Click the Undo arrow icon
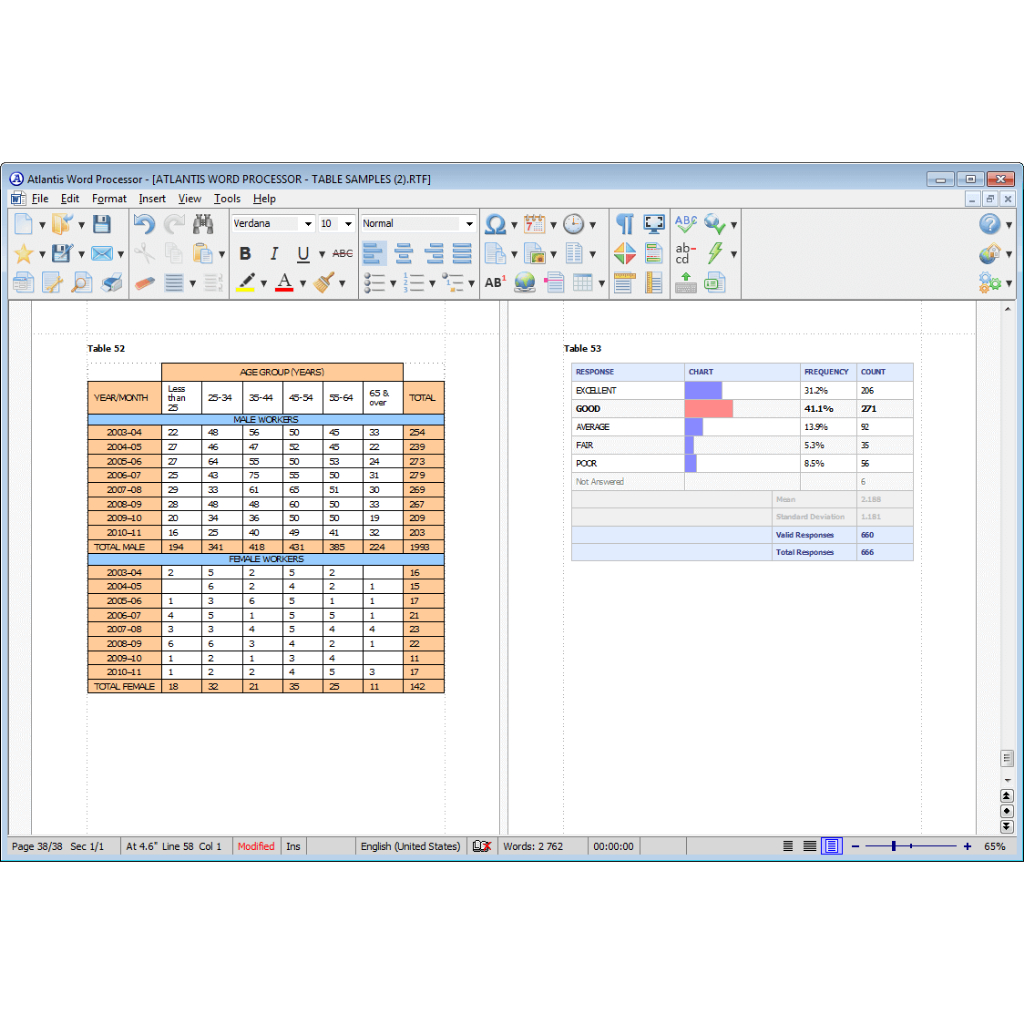Image resolution: width=1024 pixels, height=1024 pixels. tap(144, 225)
